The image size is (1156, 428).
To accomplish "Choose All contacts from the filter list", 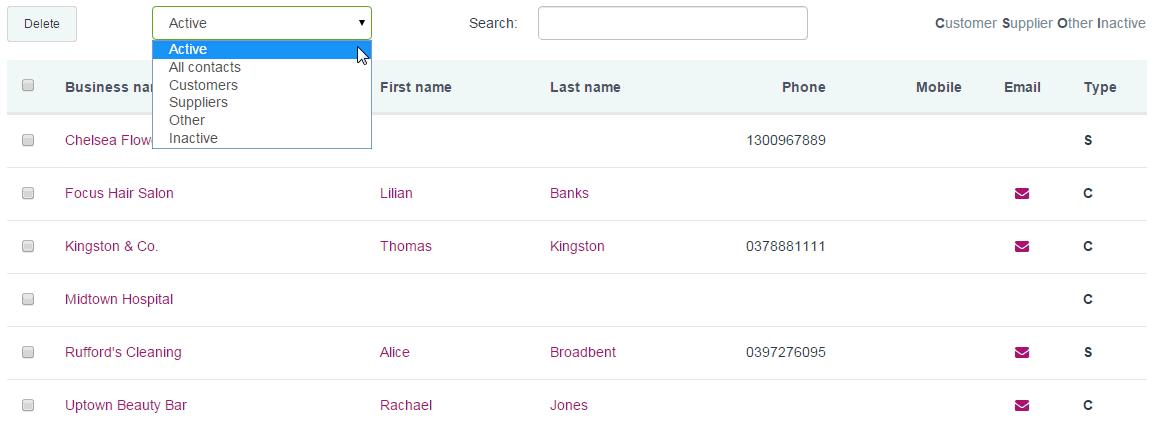I will [205, 67].
